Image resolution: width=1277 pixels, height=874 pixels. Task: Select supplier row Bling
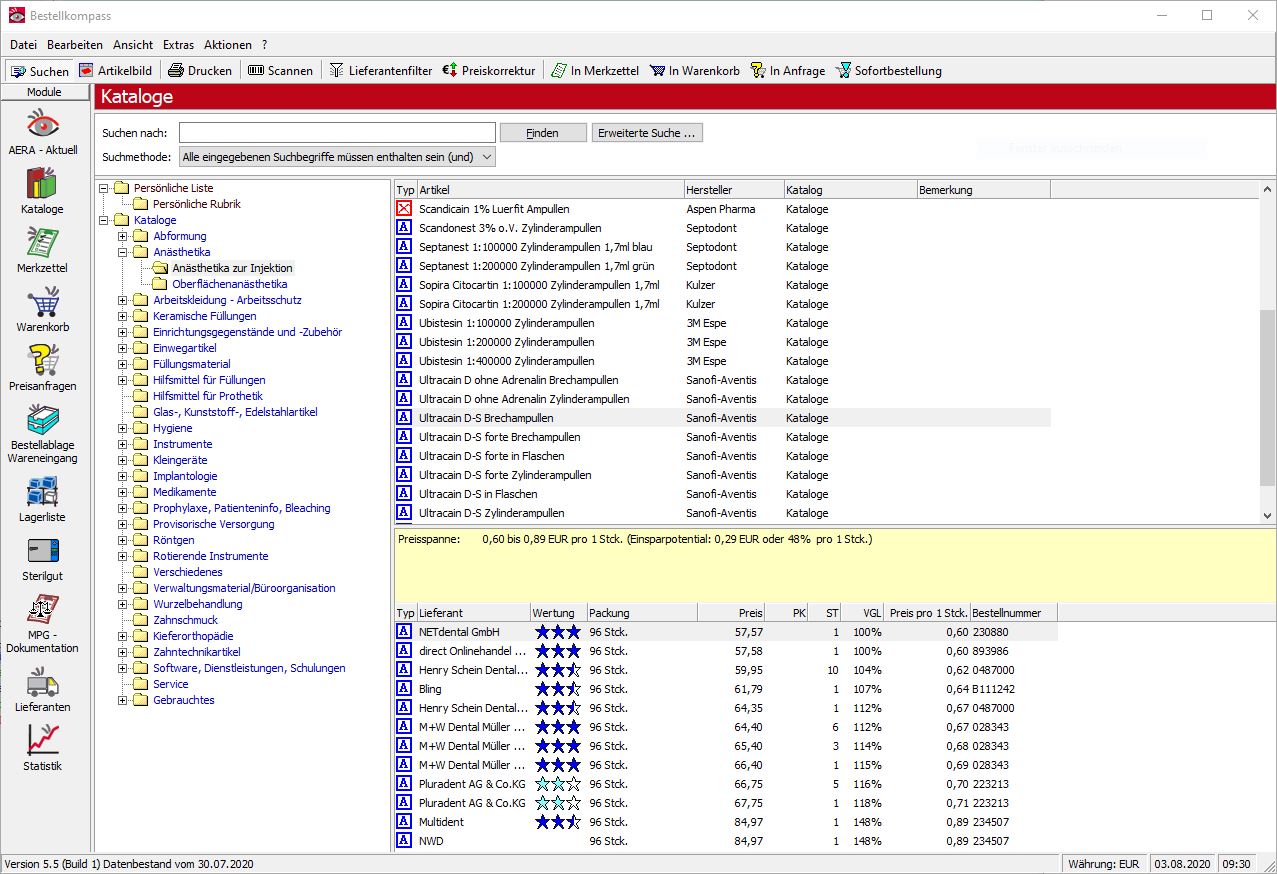(x=726, y=689)
